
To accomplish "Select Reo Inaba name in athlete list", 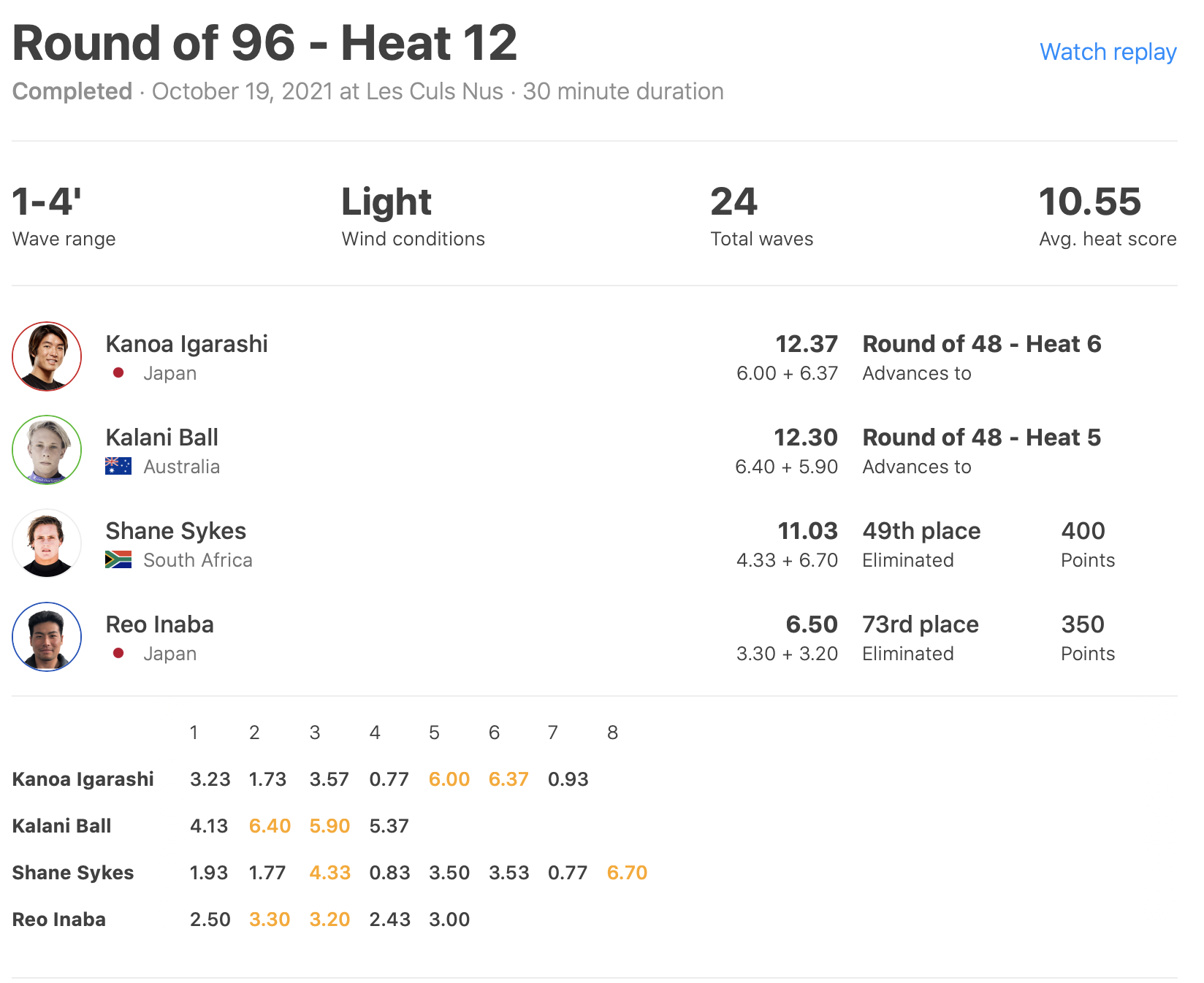I will [159, 624].
